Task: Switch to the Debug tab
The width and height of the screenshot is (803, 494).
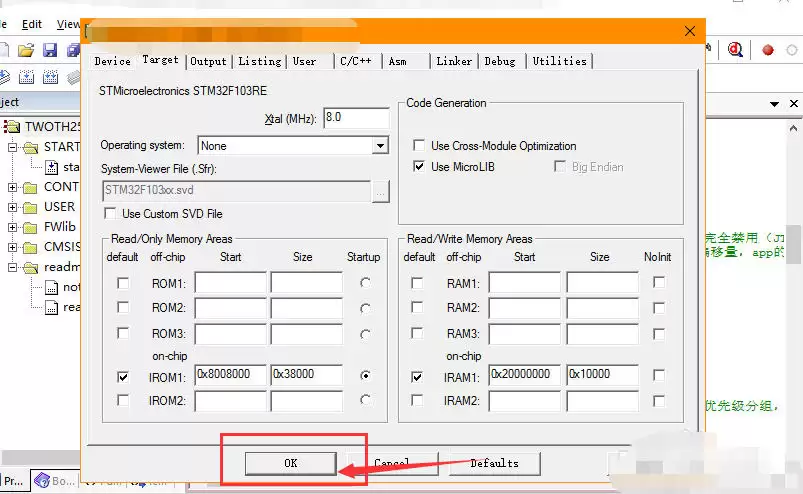Action: 500,61
